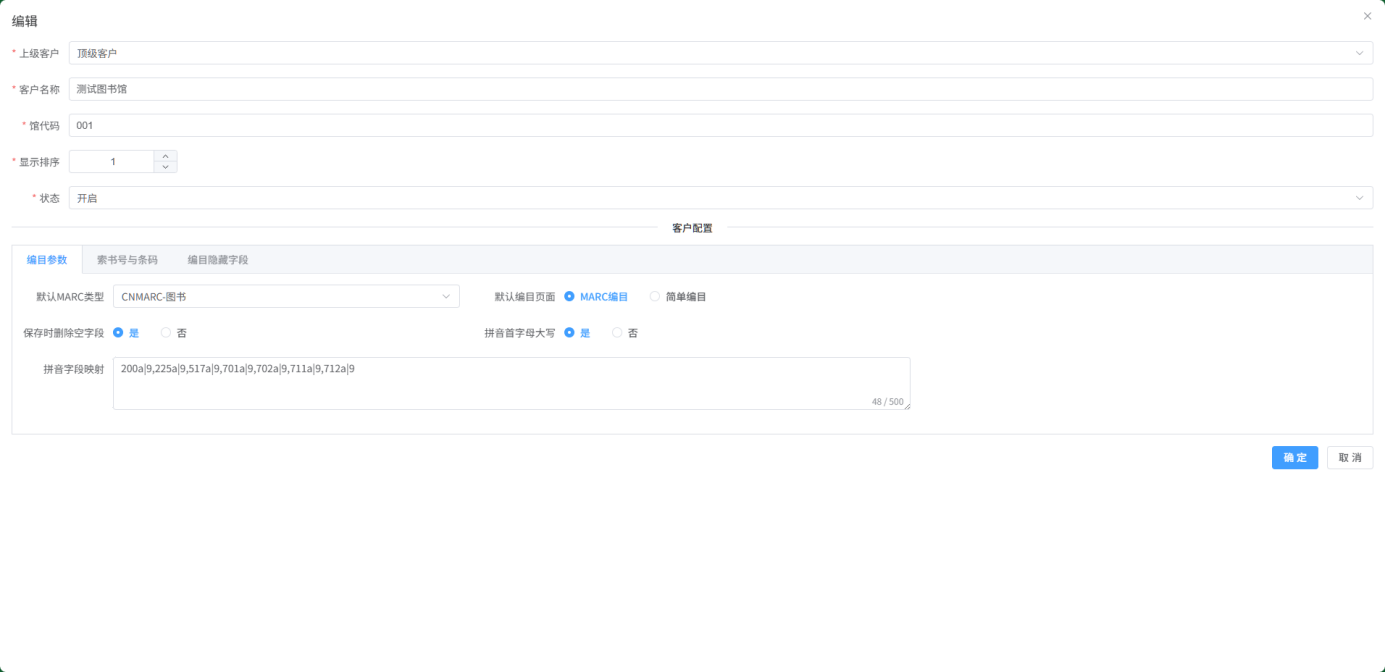
Task: Click the 编辑 dialog title
Action: pos(25,21)
